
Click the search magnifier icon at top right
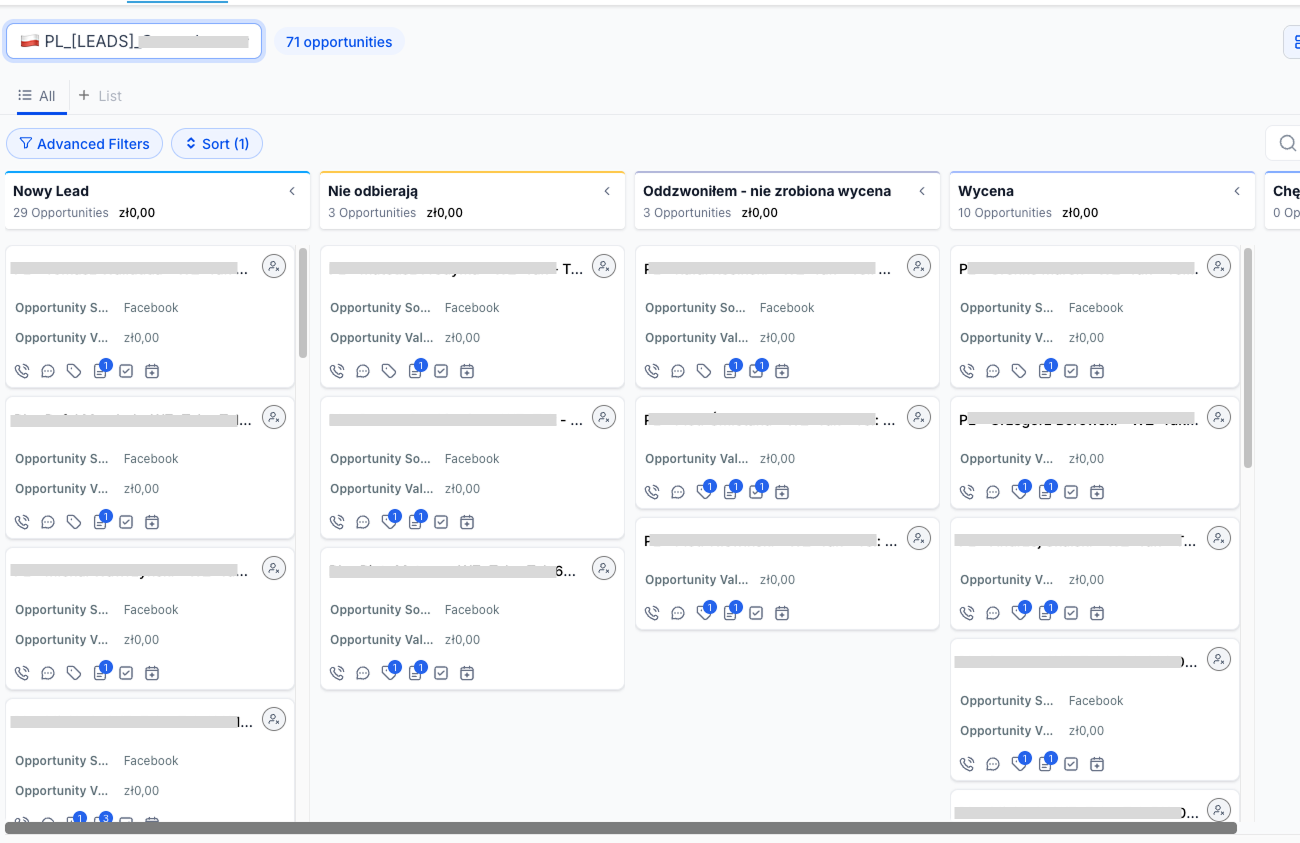point(1286,144)
